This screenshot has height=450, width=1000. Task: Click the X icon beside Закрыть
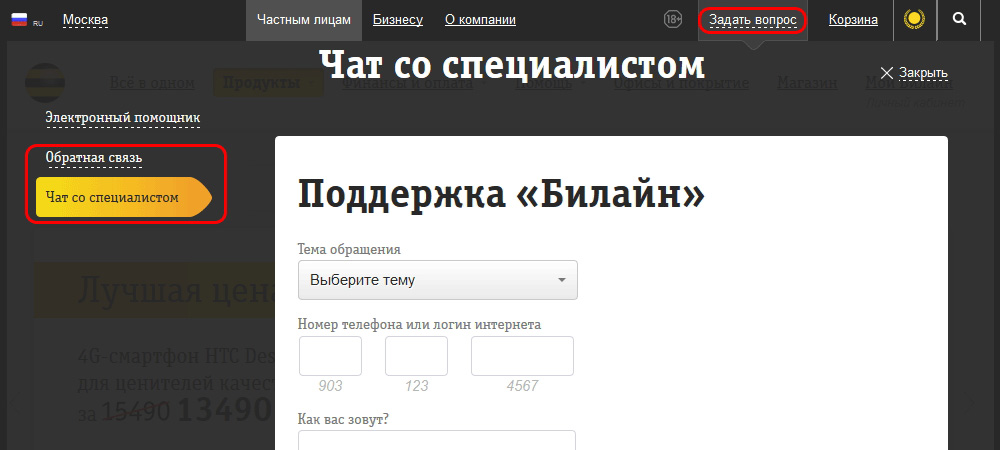(x=886, y=73)
